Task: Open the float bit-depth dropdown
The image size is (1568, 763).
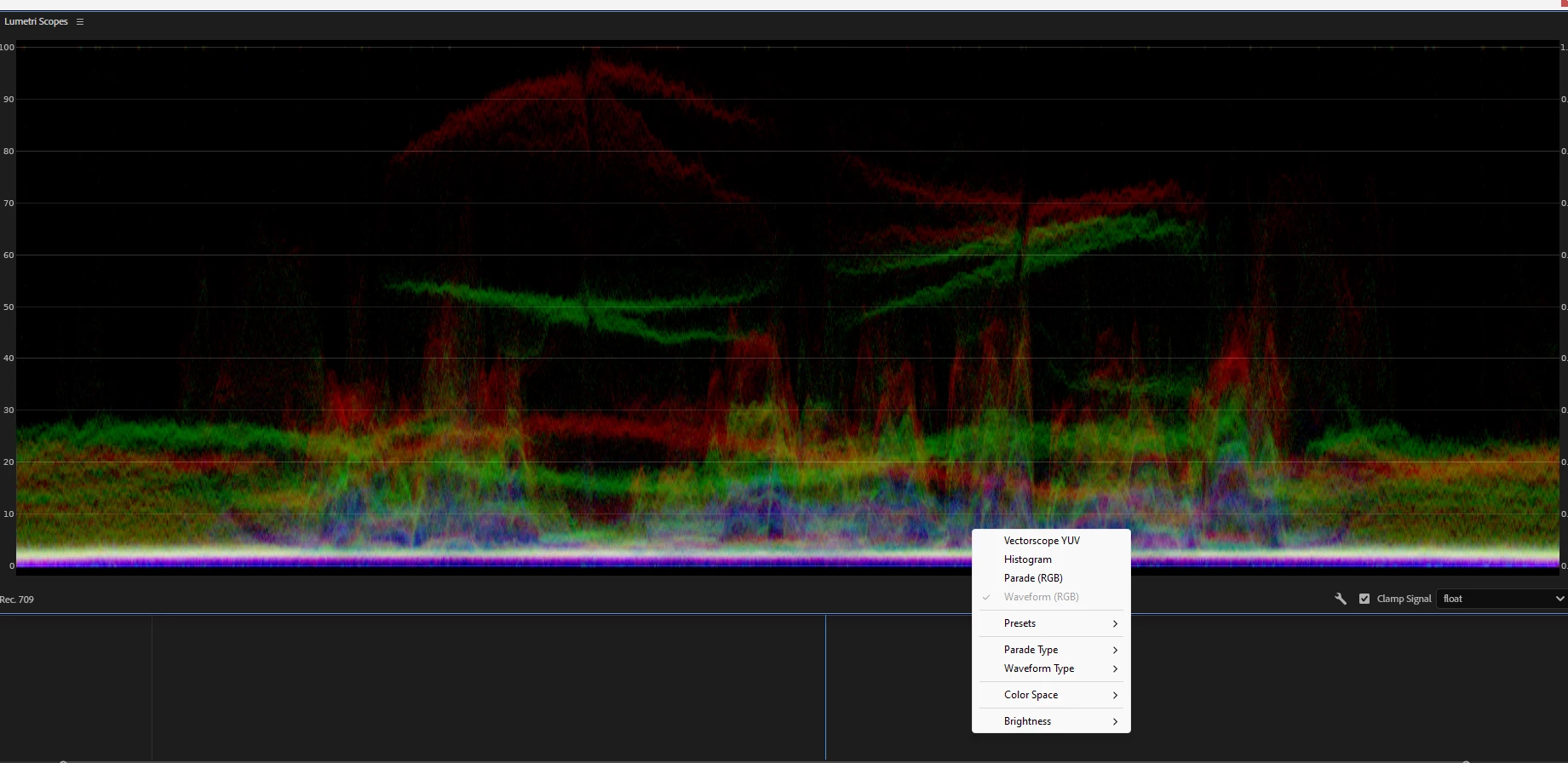Action: coord(1502,599)
